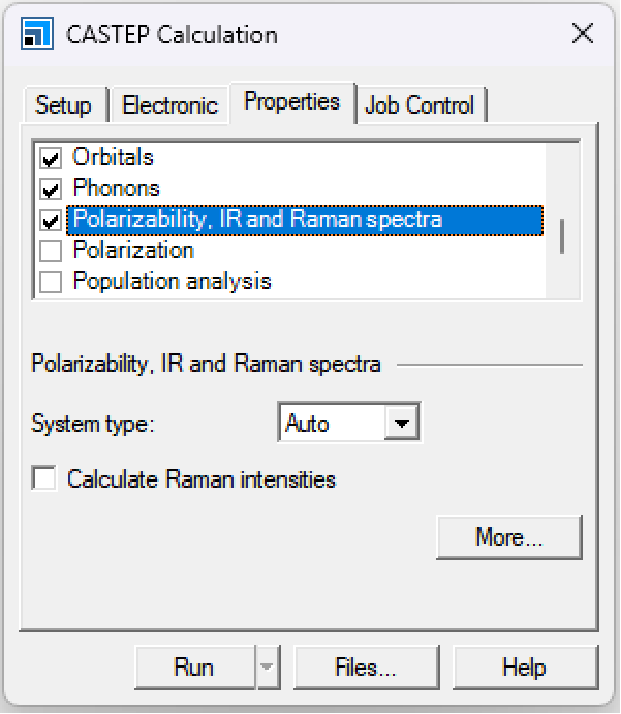Click the CASTEP Calculation title bar icon
The image size is (621, 714).
pos(36,34)
